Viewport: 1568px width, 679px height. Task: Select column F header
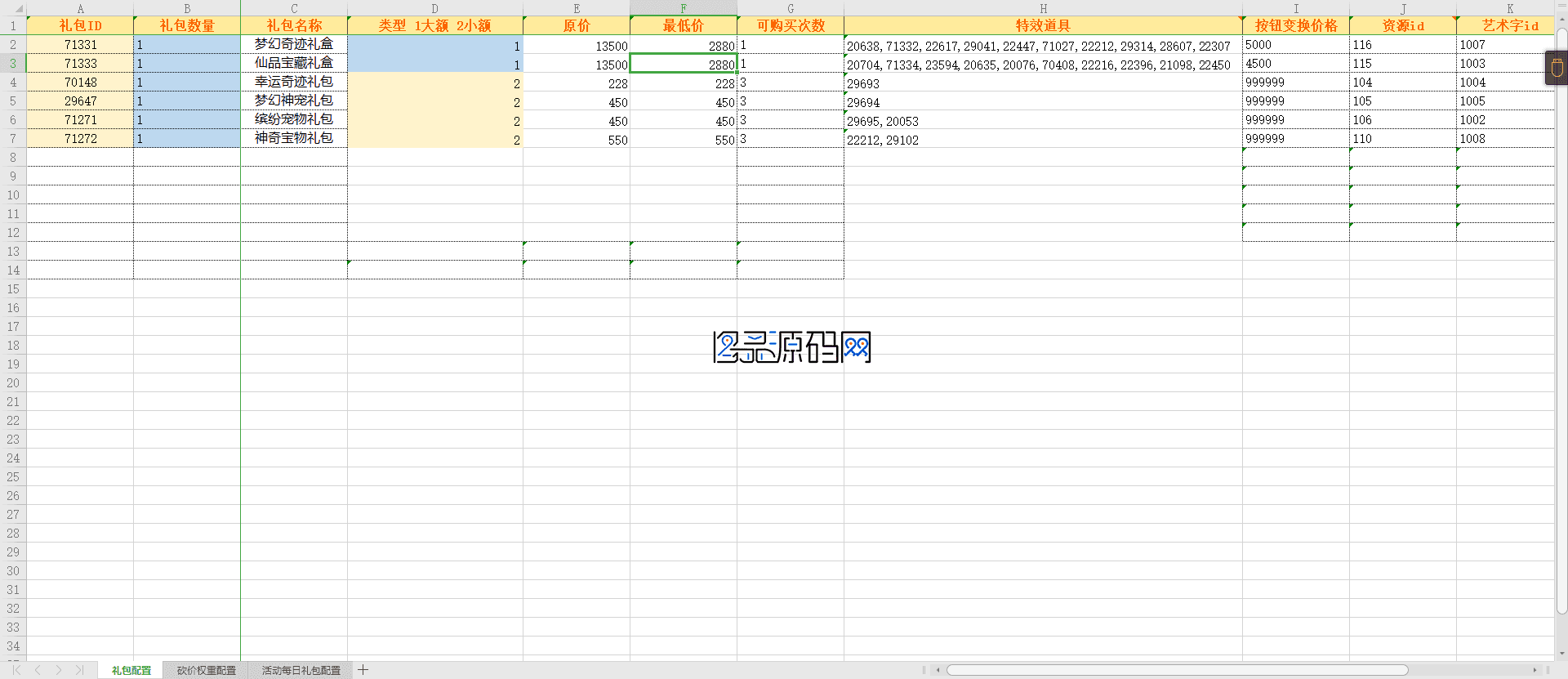tap(684, 8)
